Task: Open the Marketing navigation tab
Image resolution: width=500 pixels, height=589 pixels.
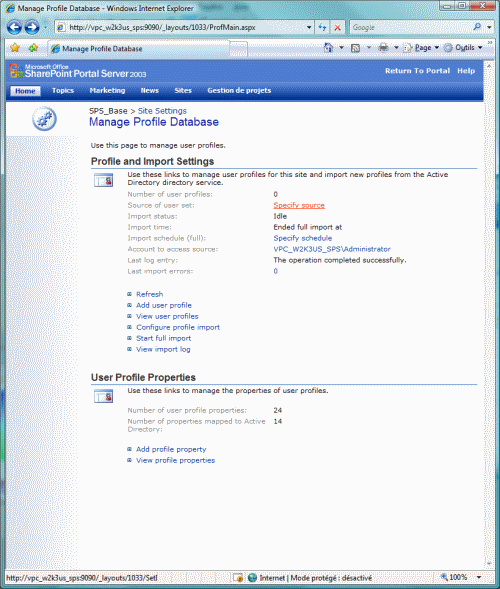Action: [107, 91]
